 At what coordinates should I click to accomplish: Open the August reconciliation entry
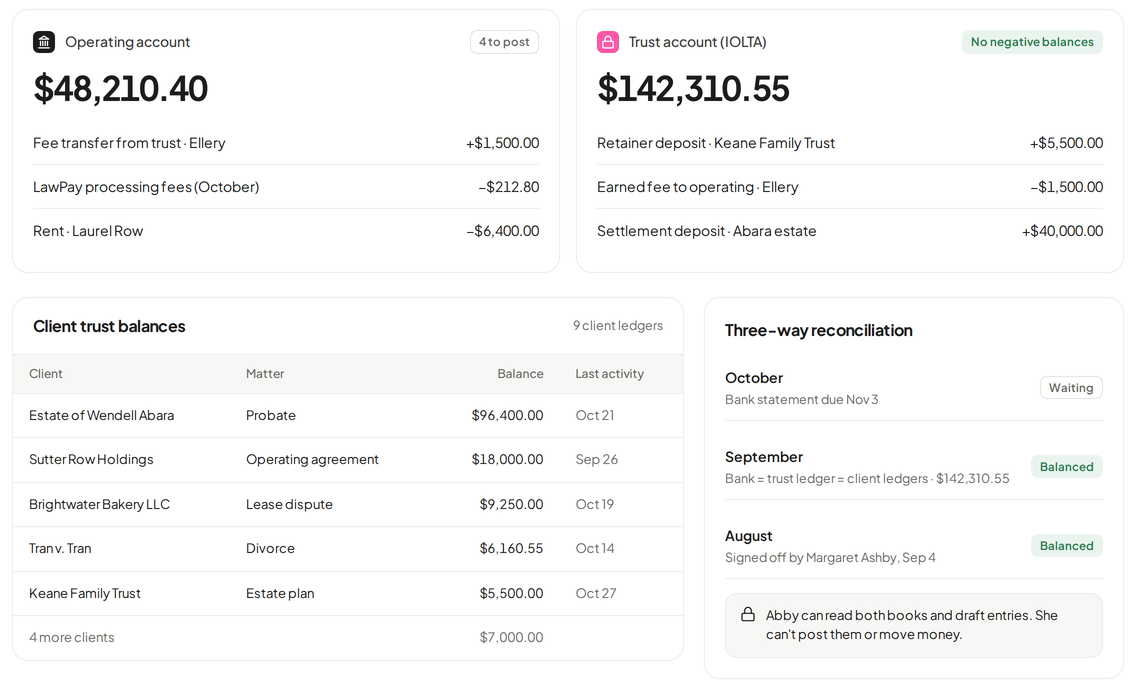click(914, 546)
